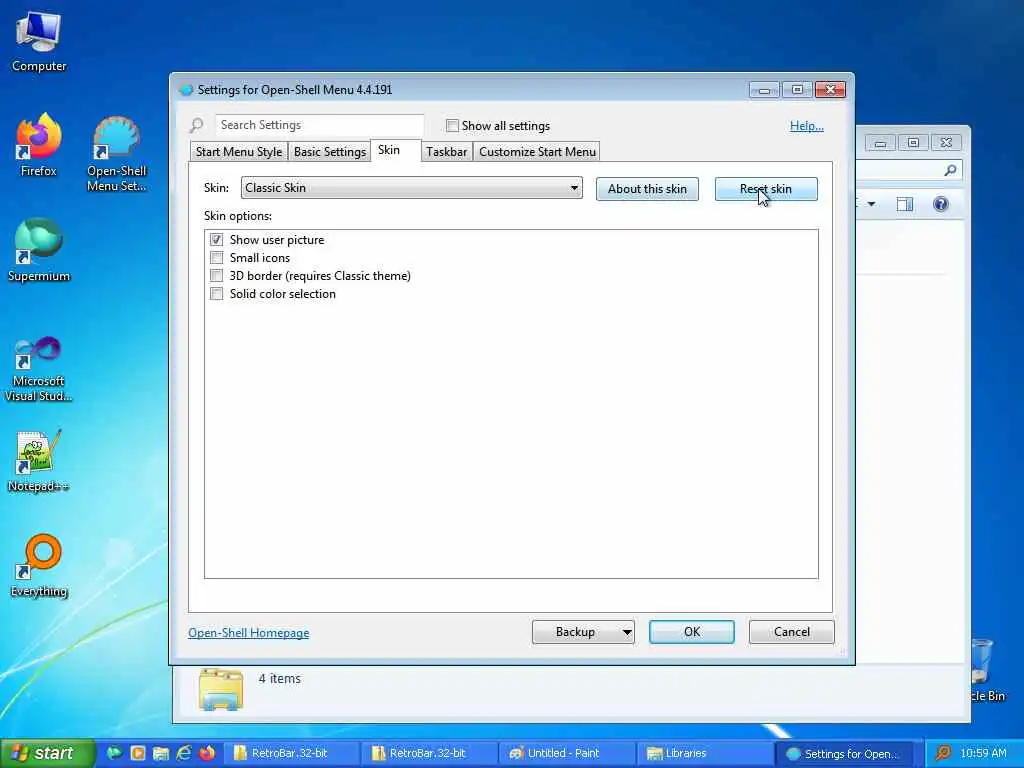Screen dimensions: 1024x768
Task: Click the blue help icon in Libraries window
Action: coord(940,204)
